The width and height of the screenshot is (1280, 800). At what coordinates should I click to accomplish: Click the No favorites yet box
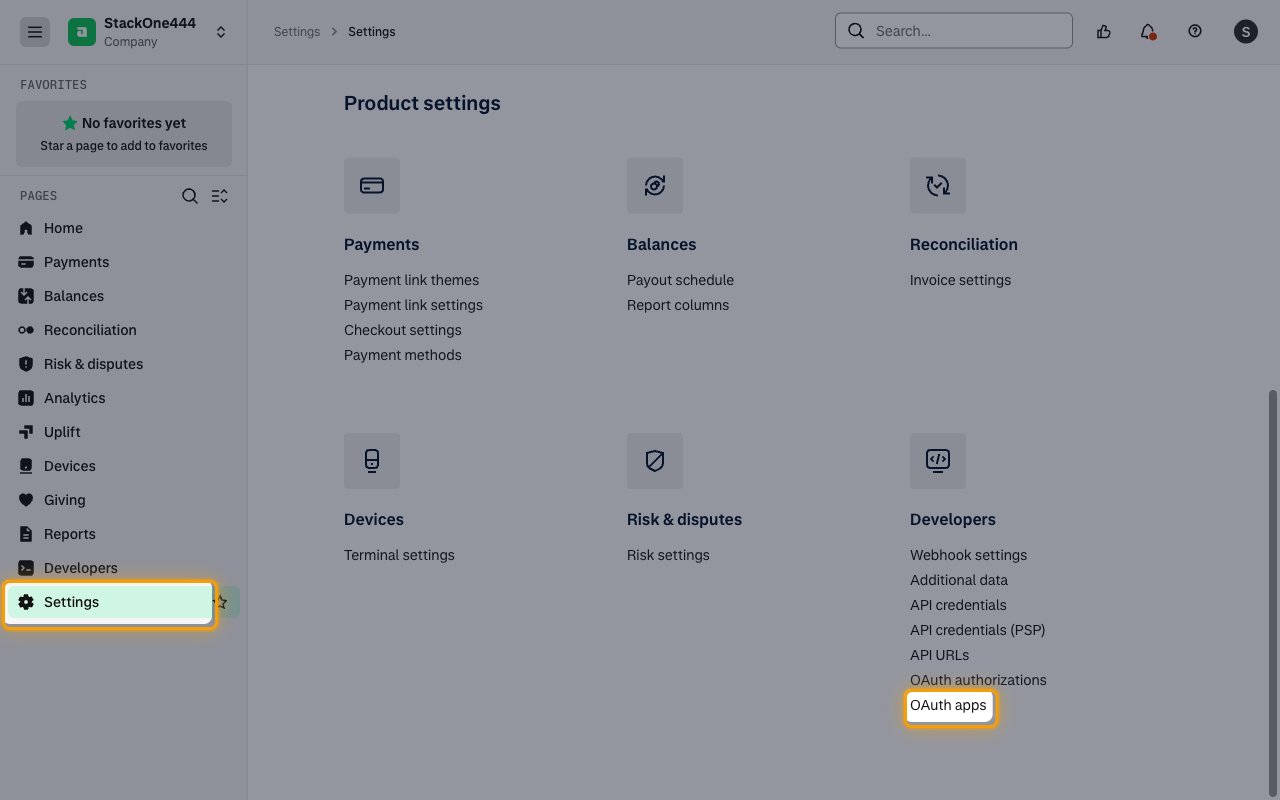pos(124,134)
